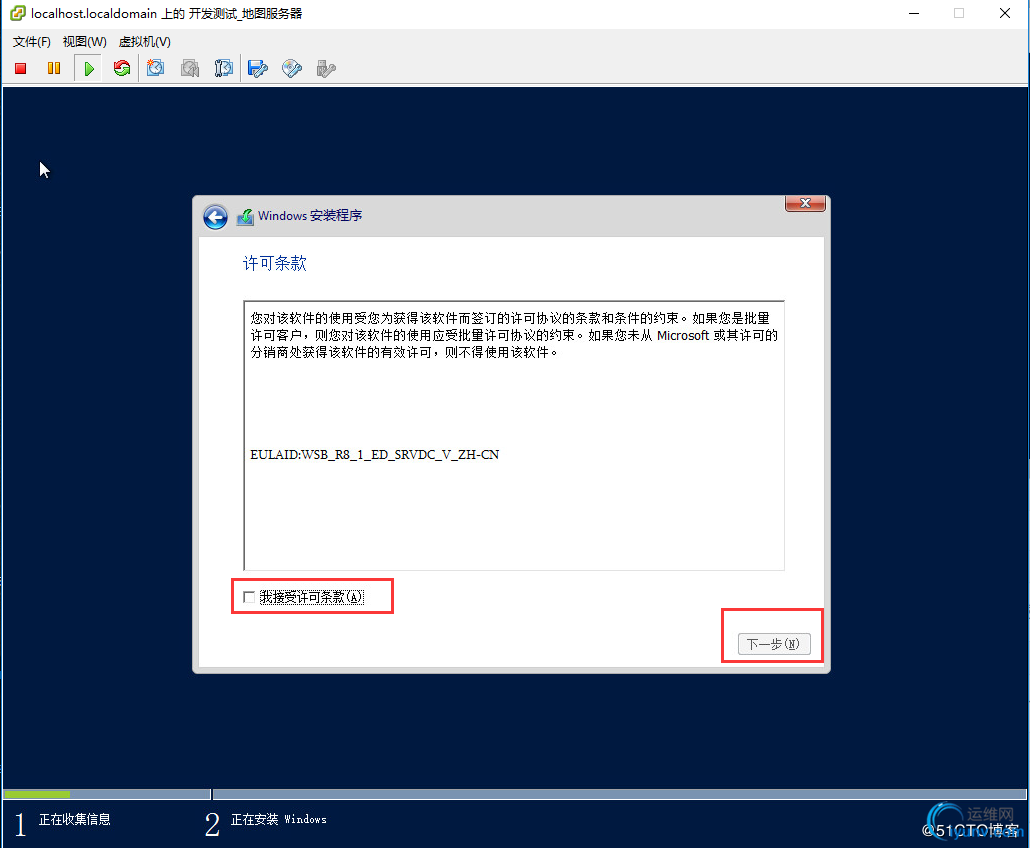Viewport: 1030px width, 848px height.
Task: Click the 下一步(N) button
Action: click(774, 644)
